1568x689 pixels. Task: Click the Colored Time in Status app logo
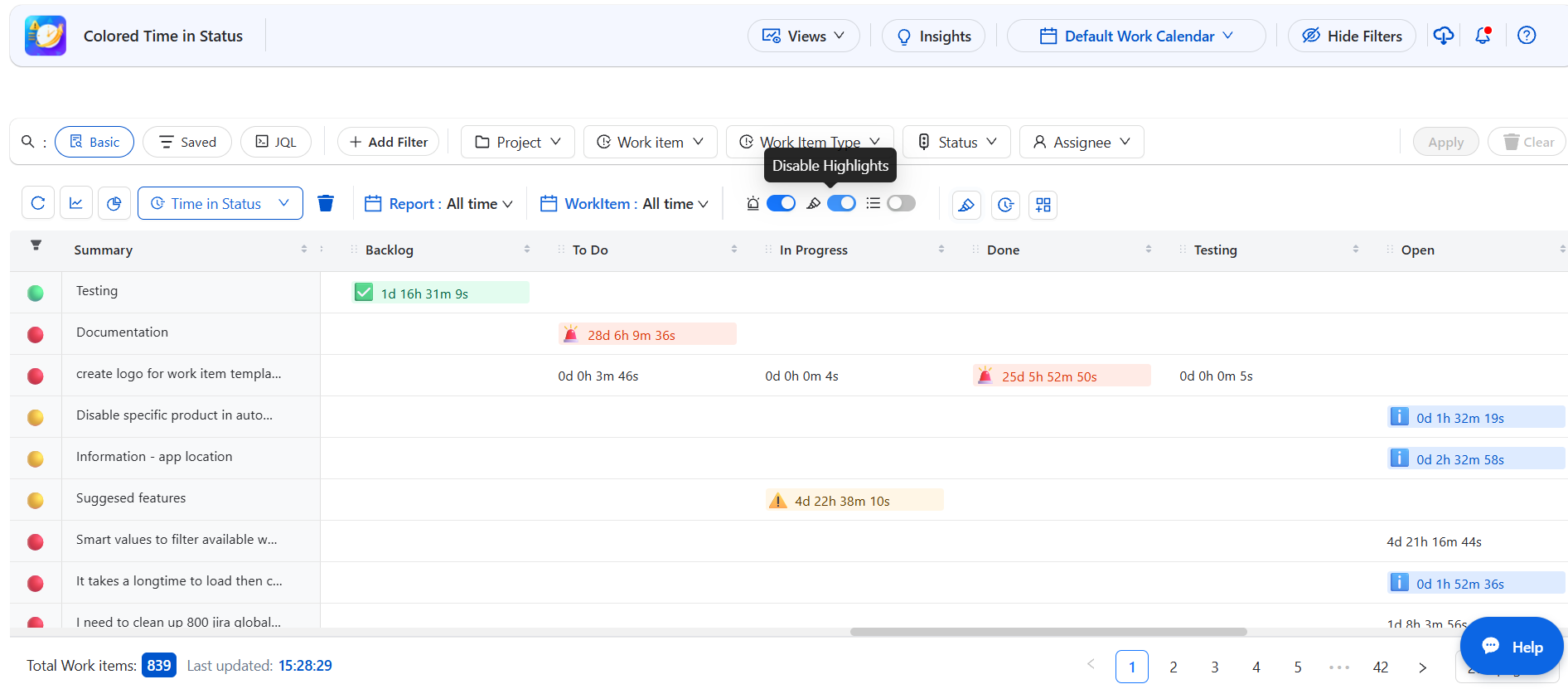pos(46,36)
